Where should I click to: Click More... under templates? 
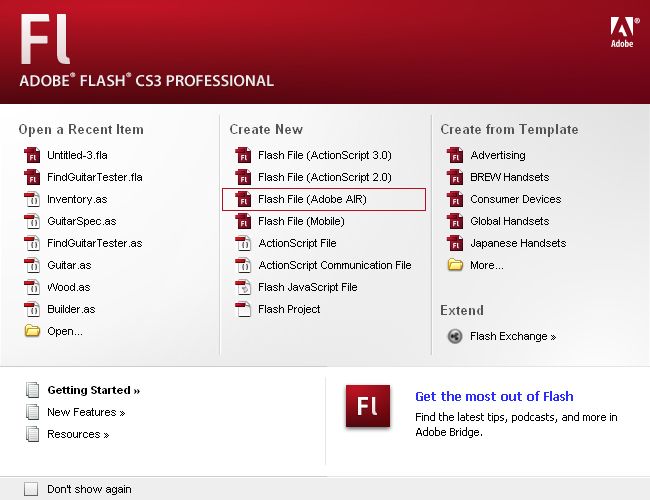[487, 265]
